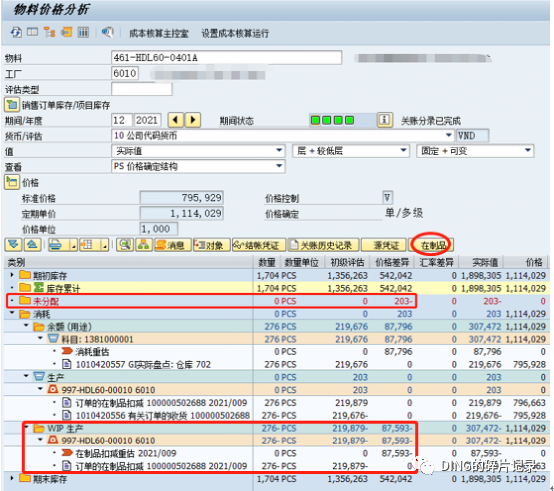The height and width of the screenshot is (491, 554).
Task: Open the 层 + 较低层 dropdown
Action: (x=403, y=151)
